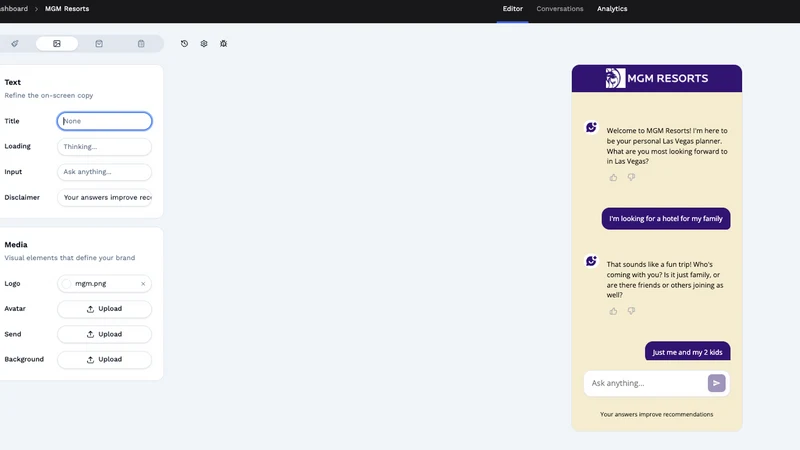Click the 'Media' section heading
800x450 pixels.
[x=16, y=244]
